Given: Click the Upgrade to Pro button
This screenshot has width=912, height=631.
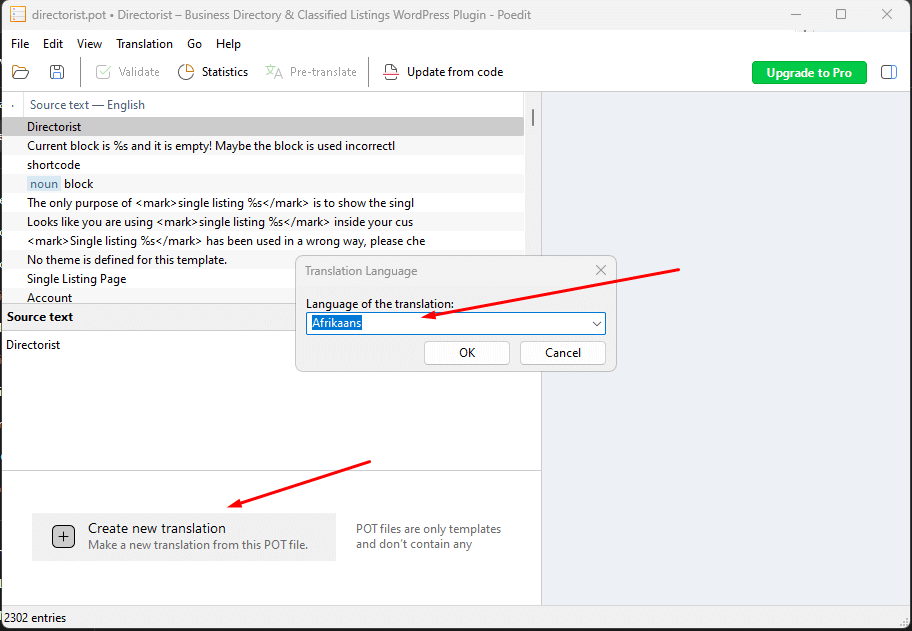Looking at the screenshot, I should (x=809, y=72).
